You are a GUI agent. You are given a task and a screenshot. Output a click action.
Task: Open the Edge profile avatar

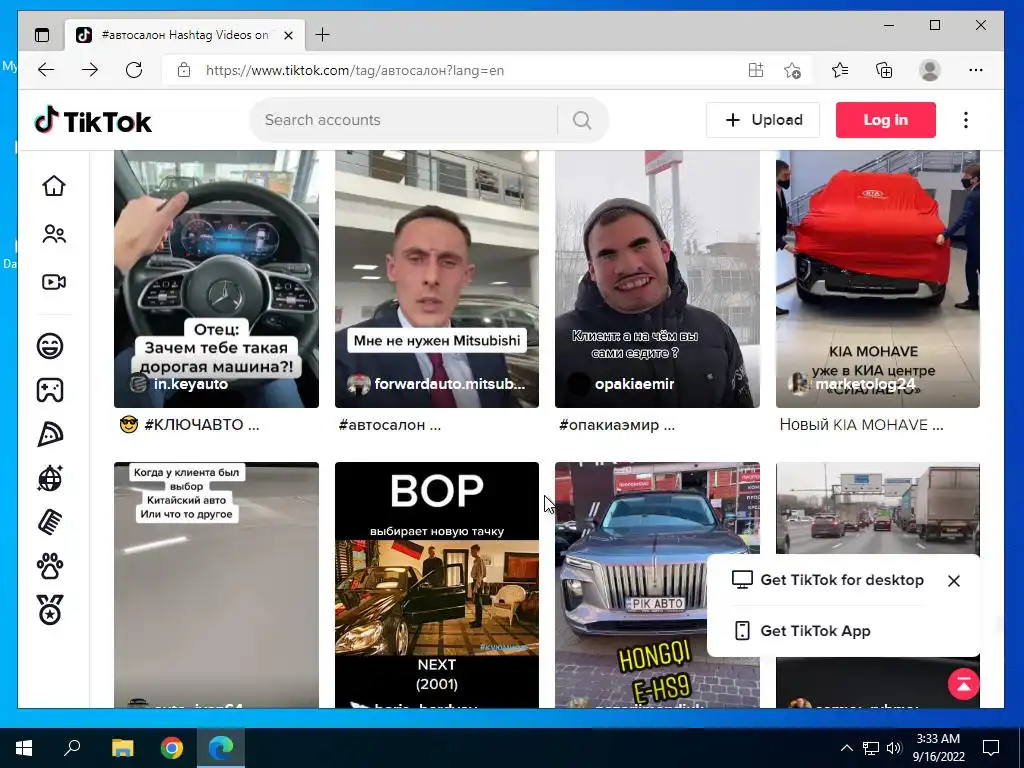pos(929,70)
